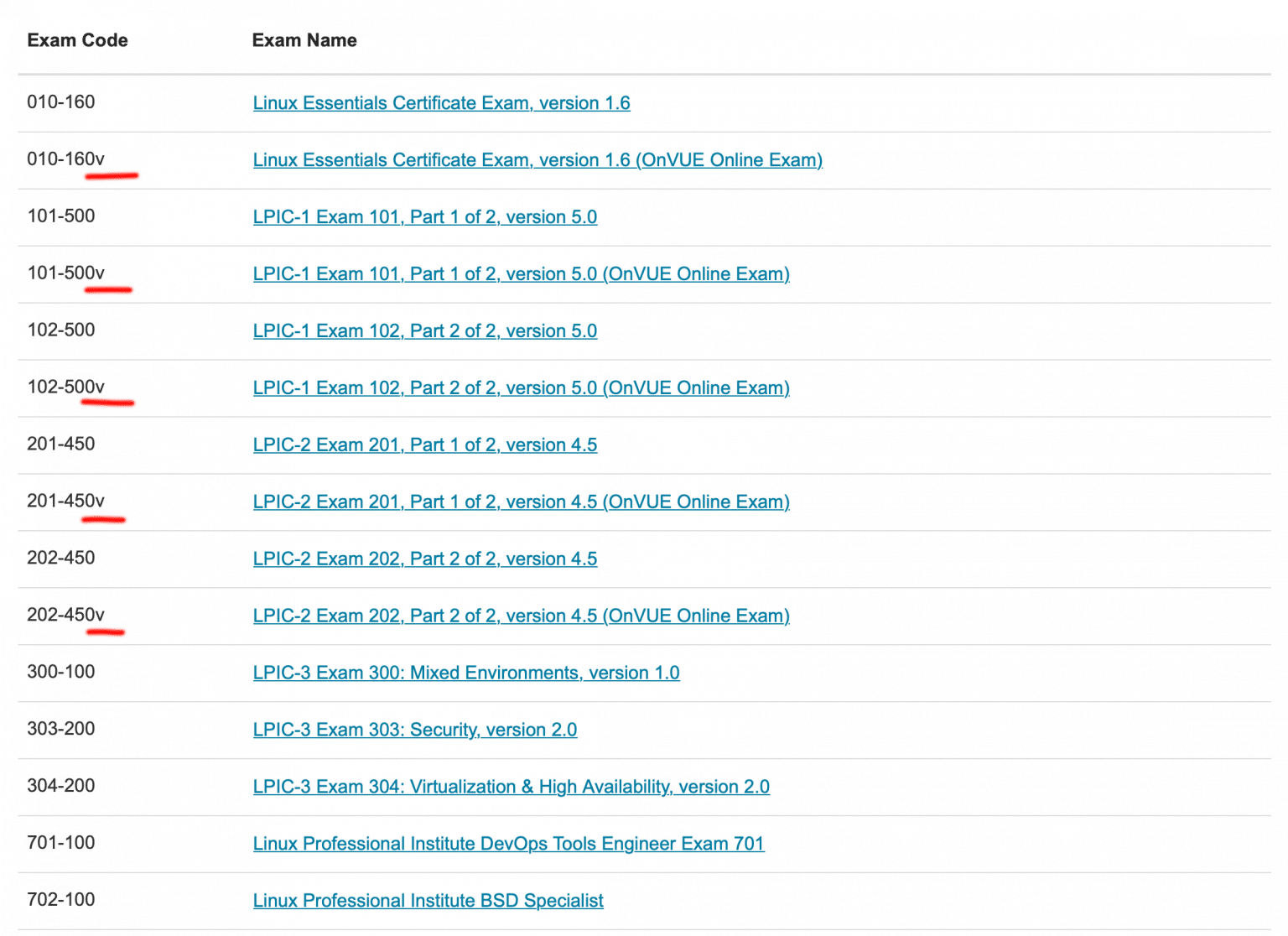
Task: Click LPIC-1 Exam 101 OnVUE Online Exam link
Action: point(521,274)
